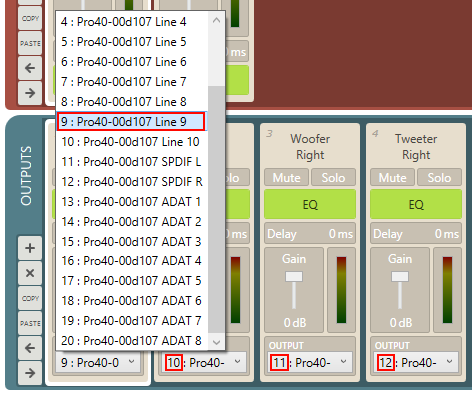Solo the Tweeter Right output

coord(439,178)
